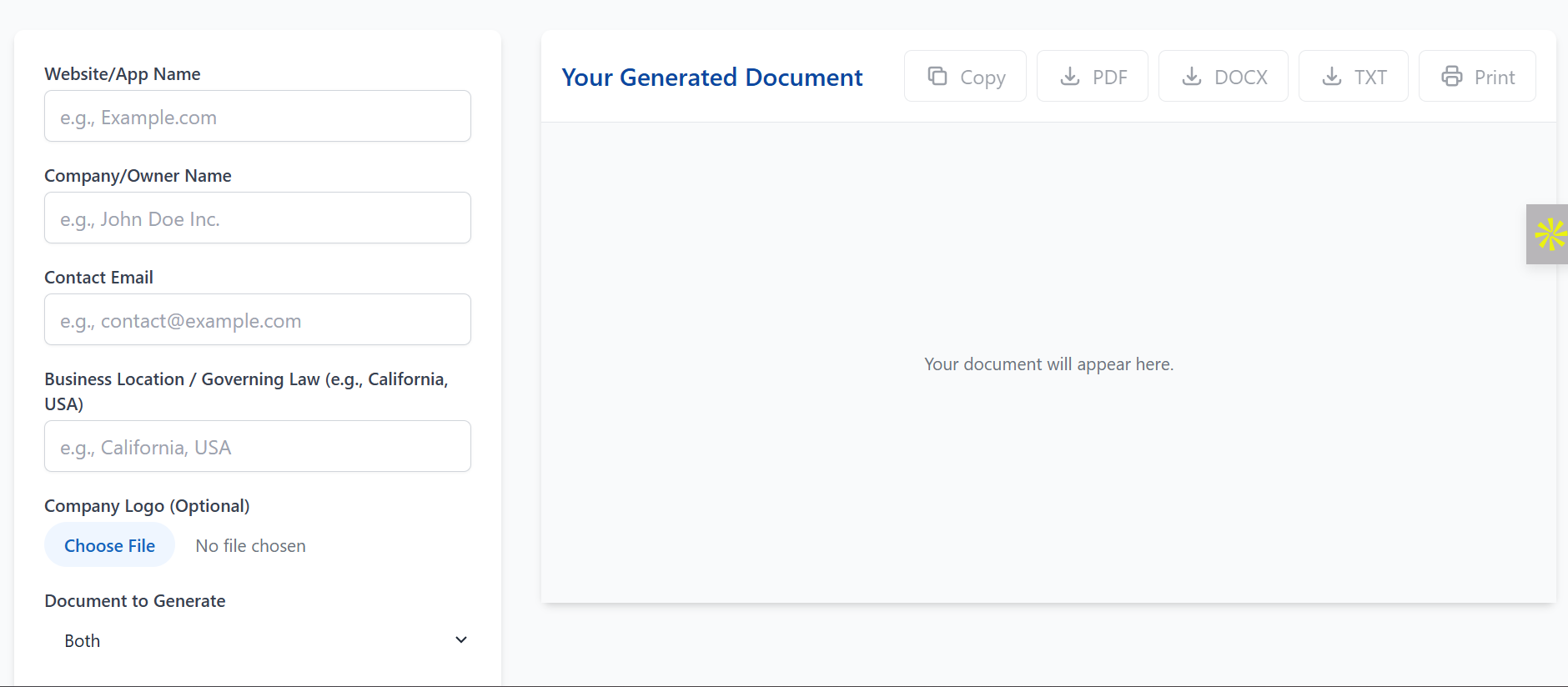Viewport: 1568px width, 687px height.
Task: Print the generated document
Action: (x=1477, y=77)
